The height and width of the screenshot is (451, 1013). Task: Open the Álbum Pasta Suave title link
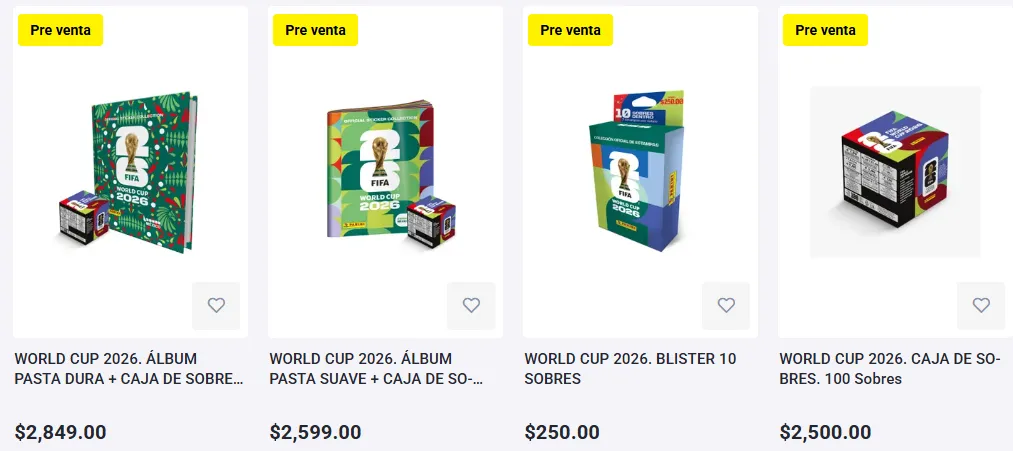[x=376, y=369]
